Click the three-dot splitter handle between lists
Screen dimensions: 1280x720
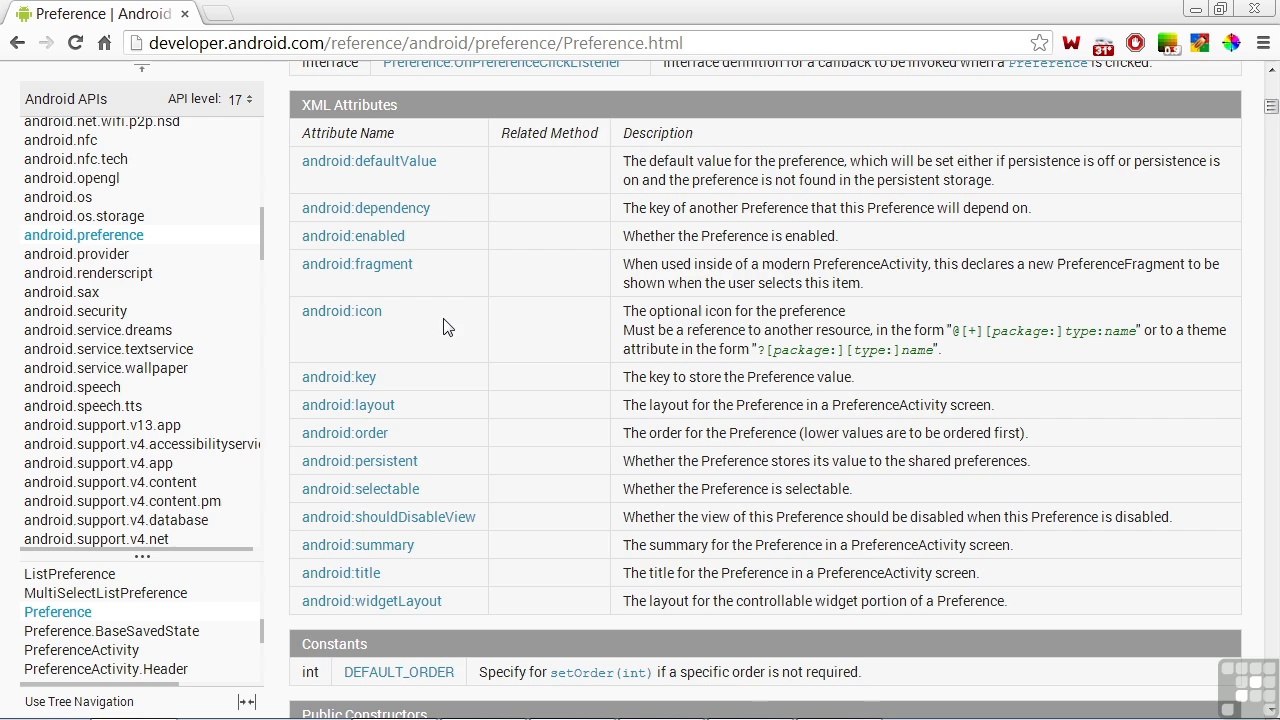[142, 557]
